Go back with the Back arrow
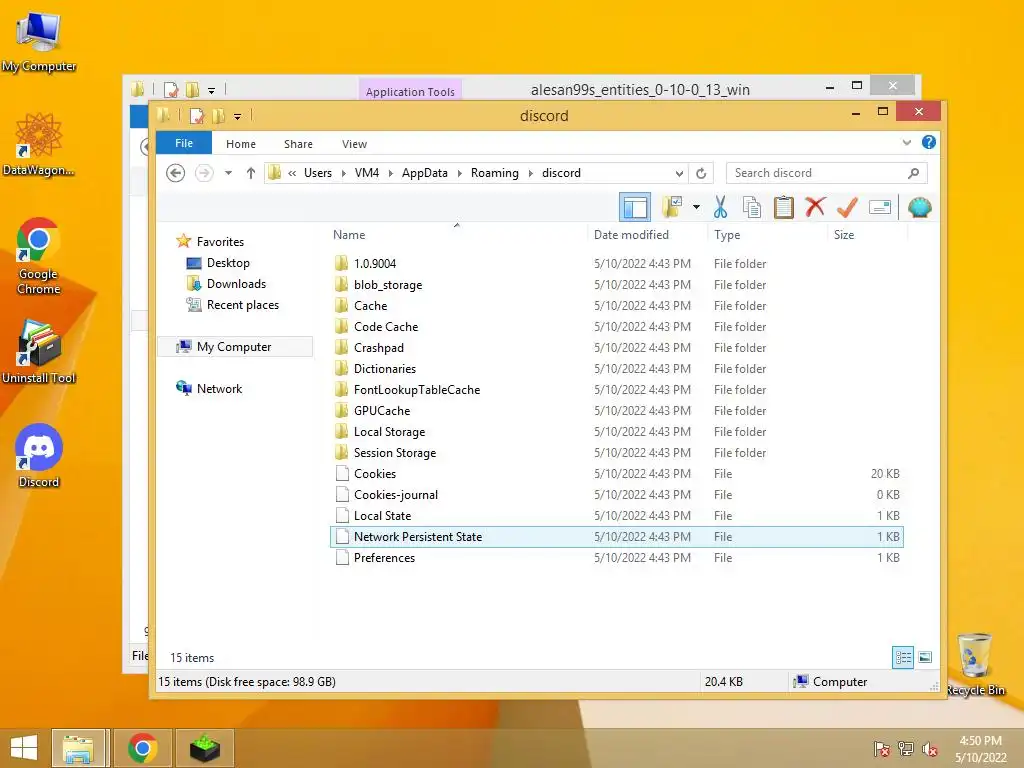The width and height of the screenshot is (1024, 768). [x=175, y=173]
